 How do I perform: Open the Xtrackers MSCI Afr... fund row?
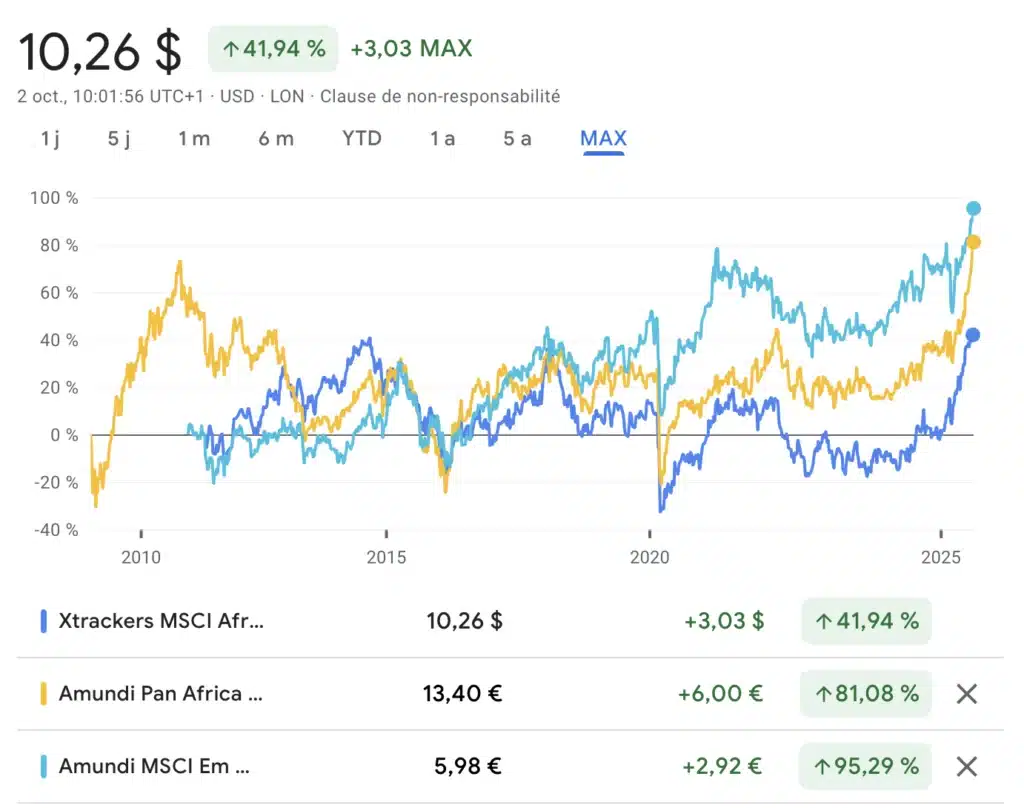(x=162, y=621)
